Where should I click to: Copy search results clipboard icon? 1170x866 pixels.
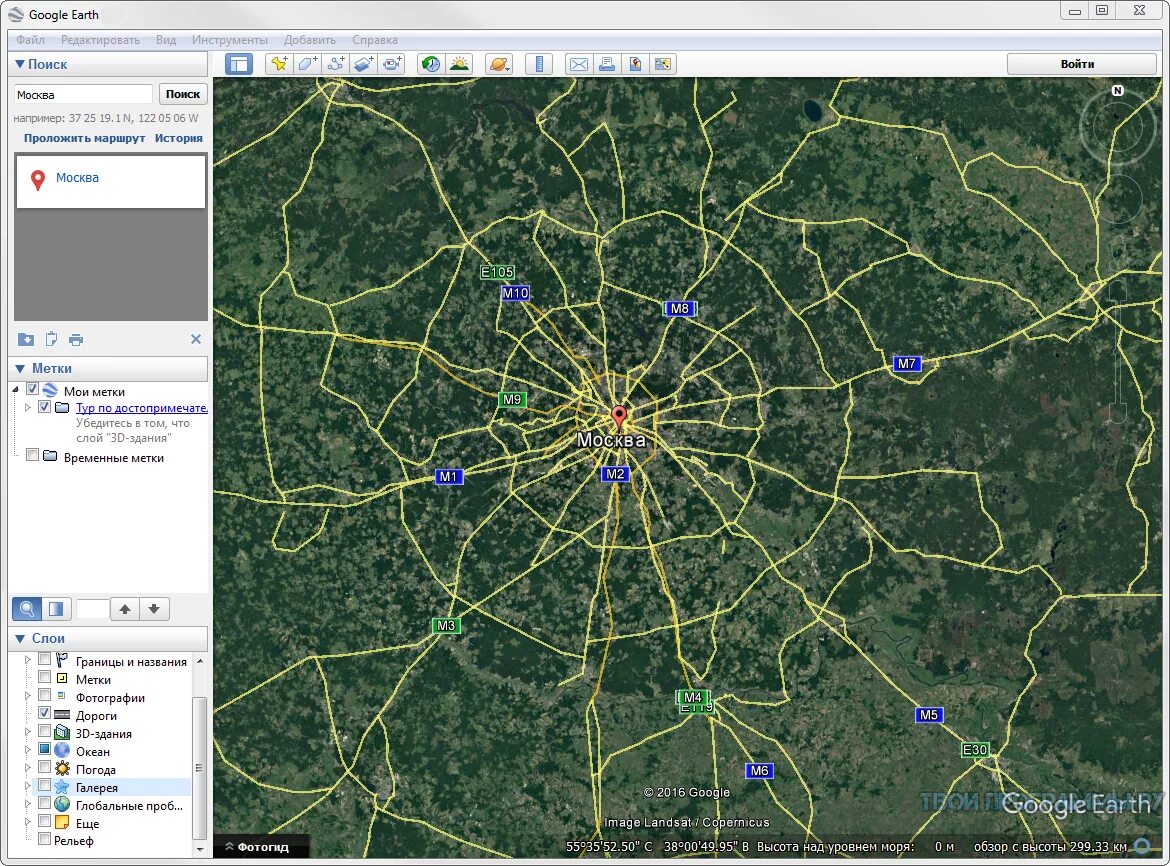pos(51,339)
